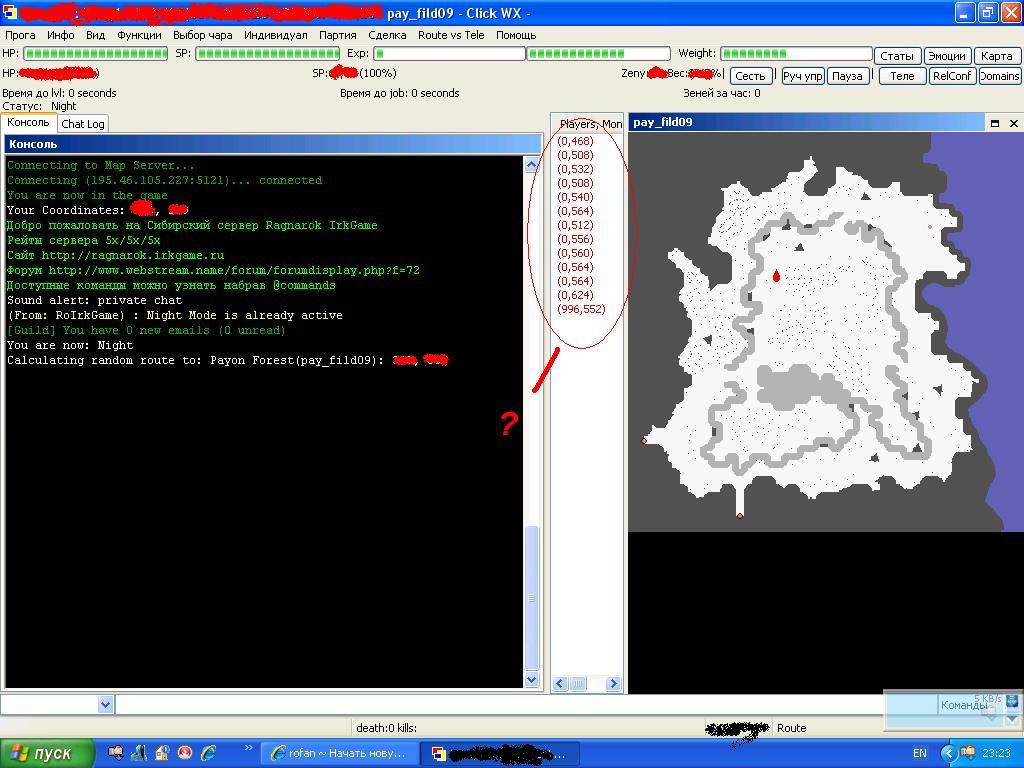Click the Weight progress bar

tap(797, 54)
